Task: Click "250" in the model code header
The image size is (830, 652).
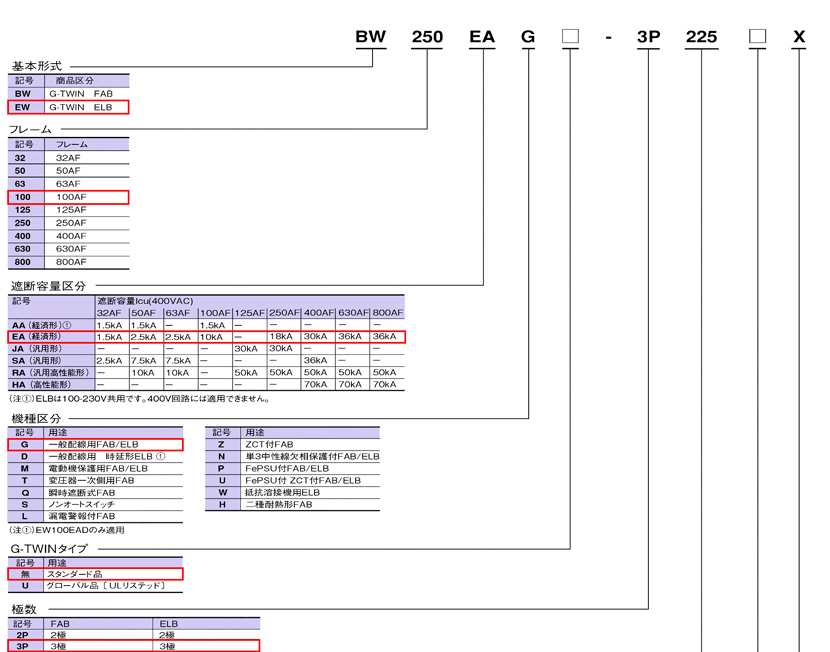Action: pyautogui.click(x=427, y=37)
